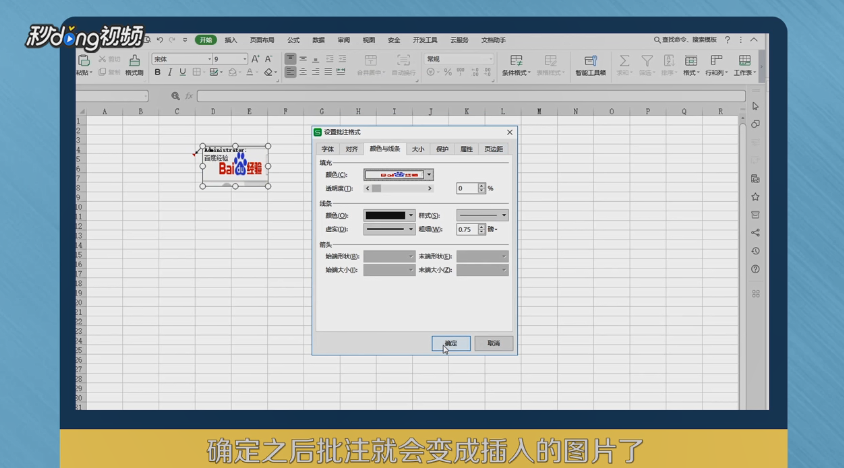Close the 设置批注格式 dialog
The height and width of the screenshot is (468, 844).
click(x=509, y=132)
